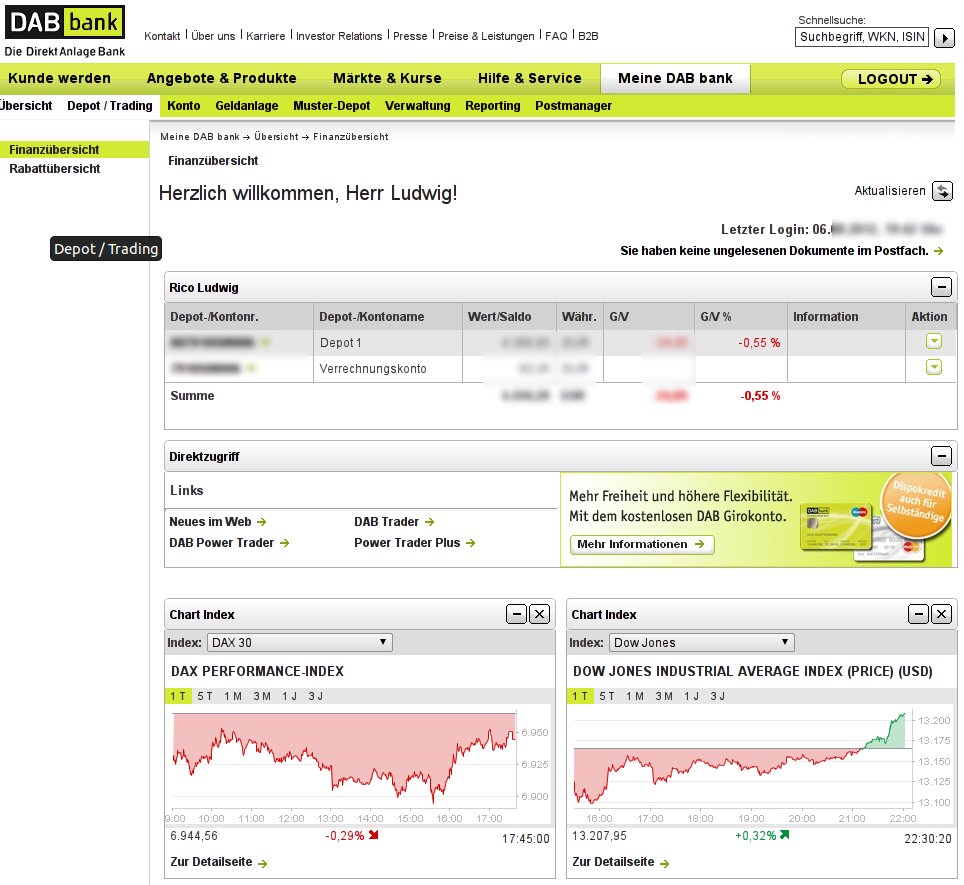Click the Girokonto card image in banner
The width and height of the screenshot is (964, 885).
click(837, 526)
